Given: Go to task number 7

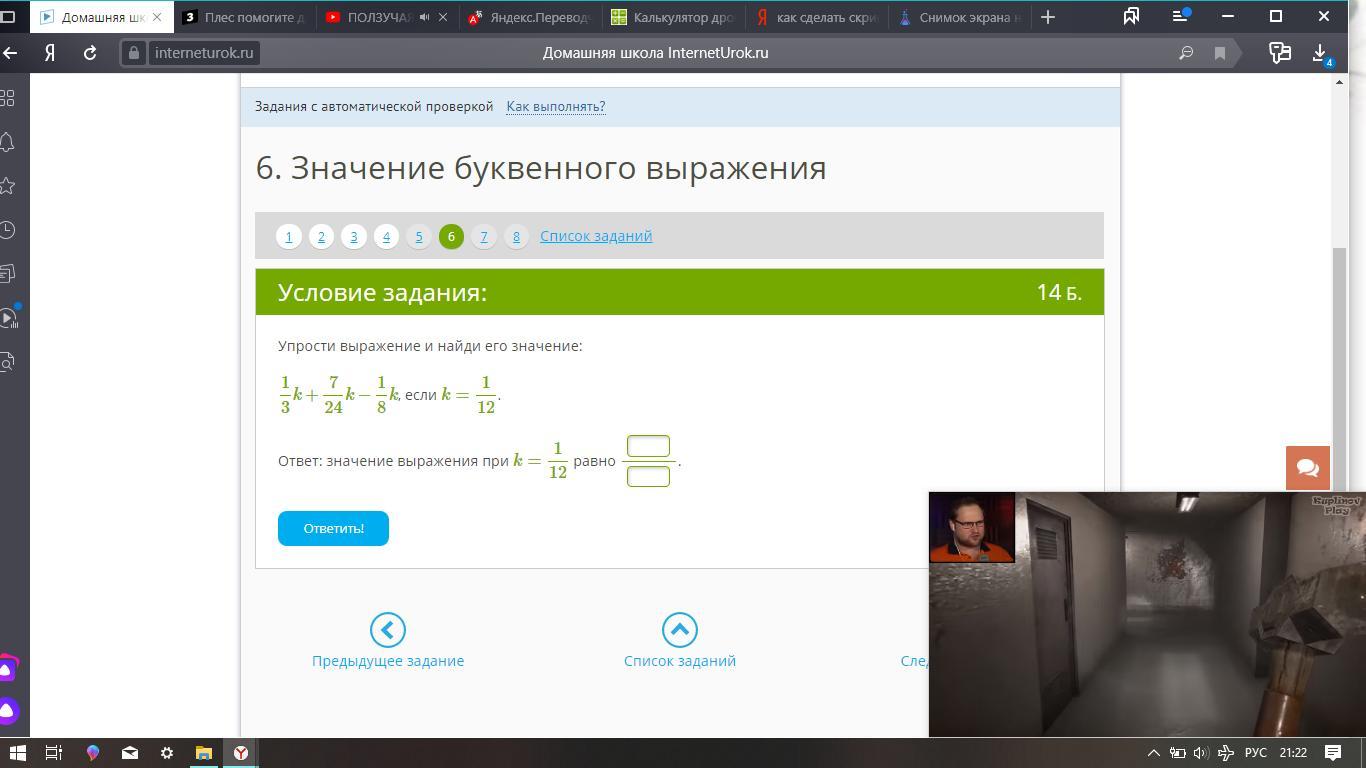Looking at the screenshot, I should coord(484,236).
